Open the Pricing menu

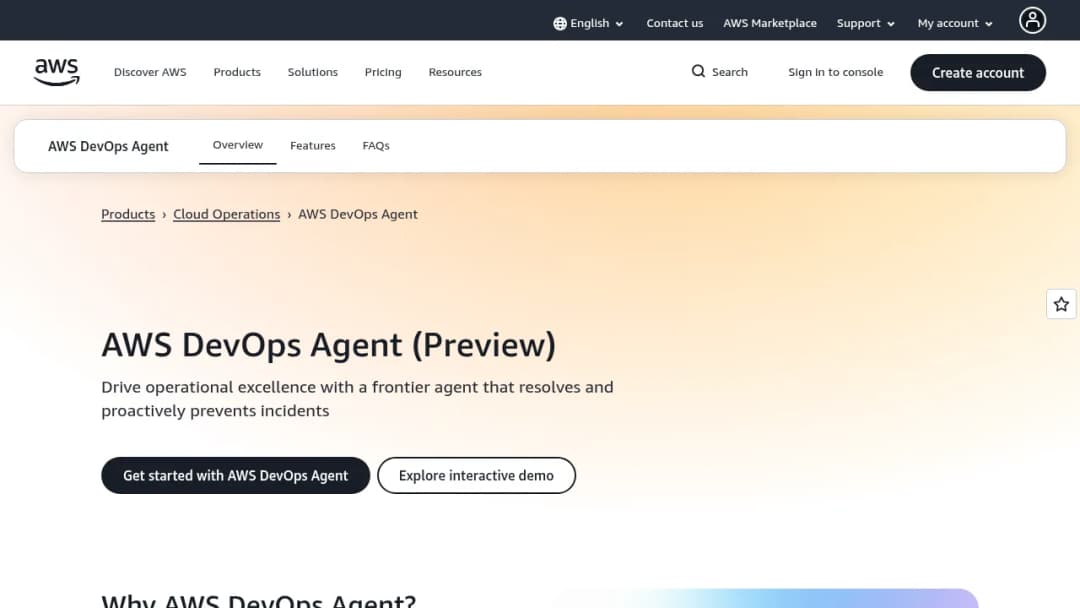coord(383,72)
